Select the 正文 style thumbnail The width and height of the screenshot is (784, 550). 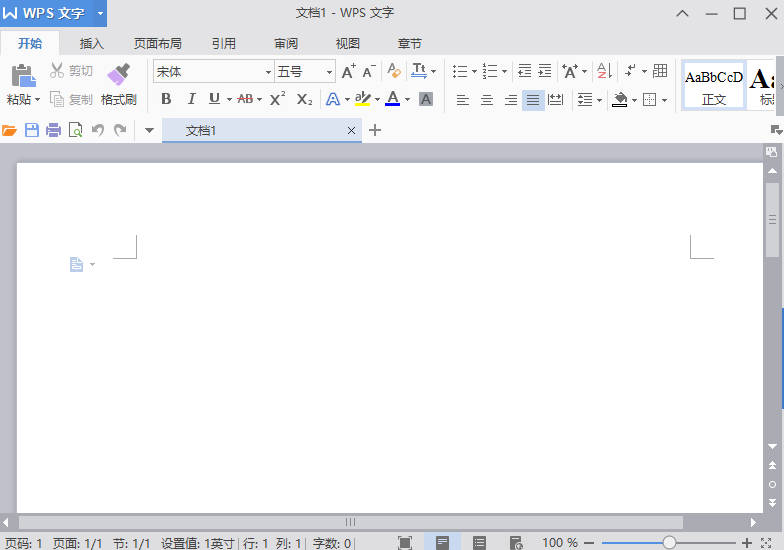[x=714, y=86]
